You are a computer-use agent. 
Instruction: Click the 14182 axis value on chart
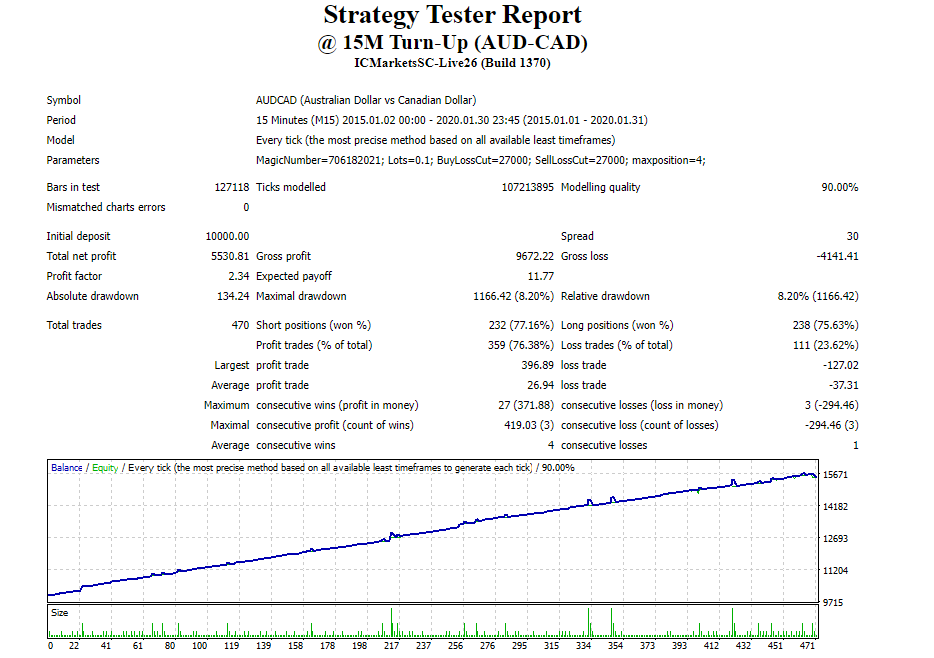835,507
